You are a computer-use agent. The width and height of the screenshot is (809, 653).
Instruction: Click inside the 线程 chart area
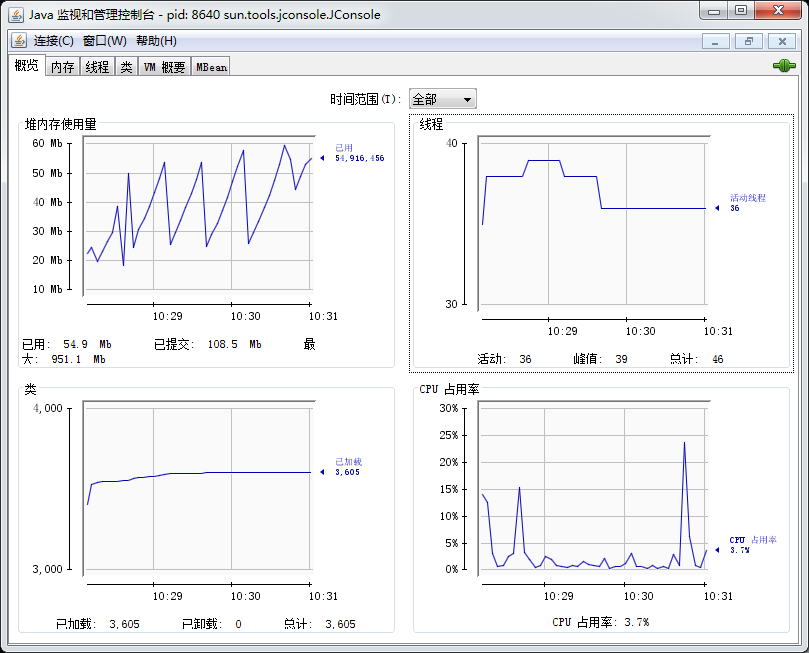pyautogui.click(x=593, y=223)
